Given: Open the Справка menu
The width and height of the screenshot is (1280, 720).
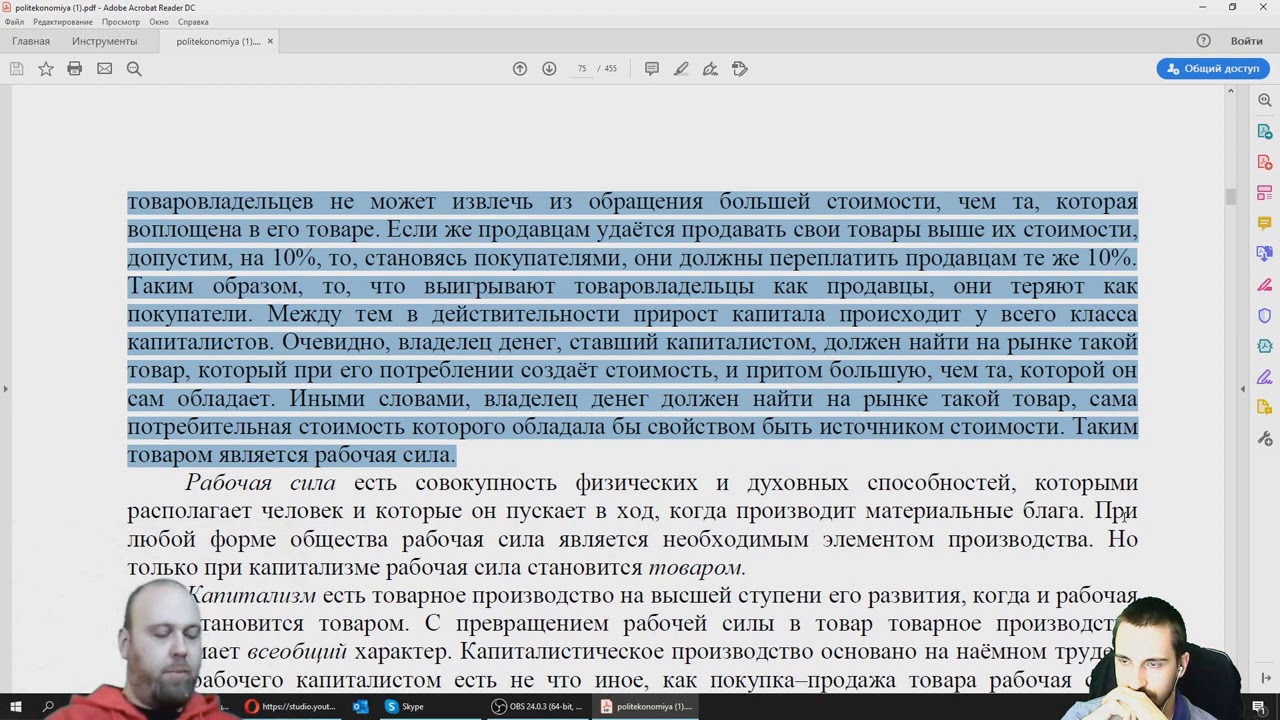Looking at the screenshot, I should [193, 22].
